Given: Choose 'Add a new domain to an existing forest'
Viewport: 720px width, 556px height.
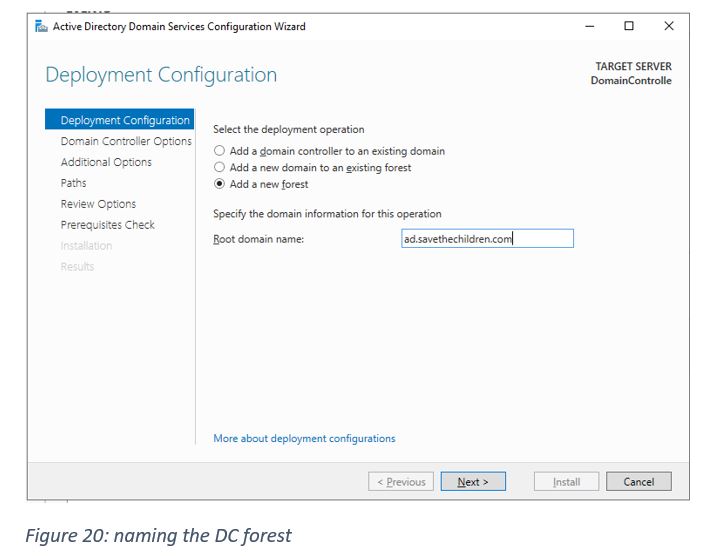Looking at the screenshot, I should (x=220, y=168).
